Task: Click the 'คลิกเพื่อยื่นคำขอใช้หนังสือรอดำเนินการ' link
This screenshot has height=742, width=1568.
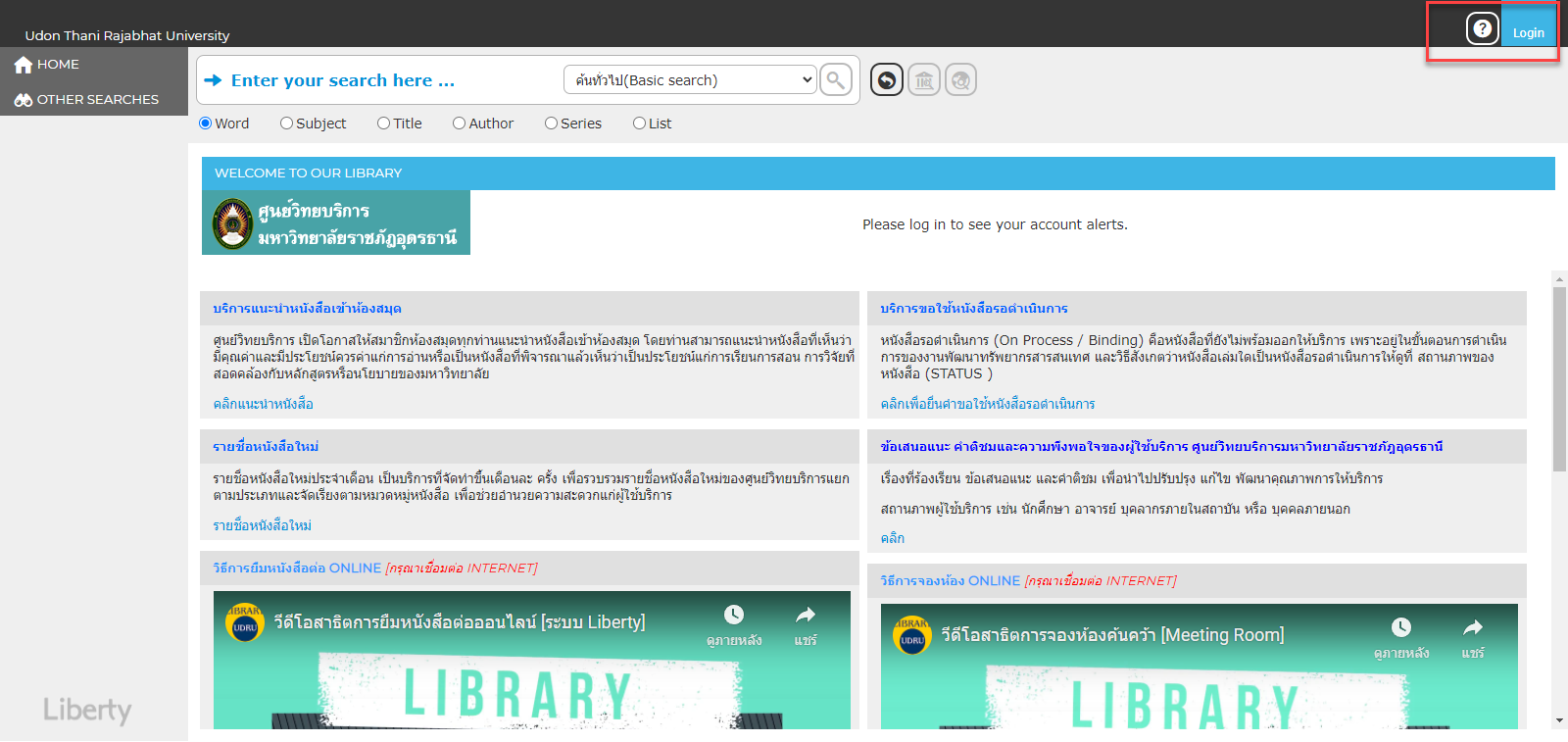Action: click(x=988, y=404)
